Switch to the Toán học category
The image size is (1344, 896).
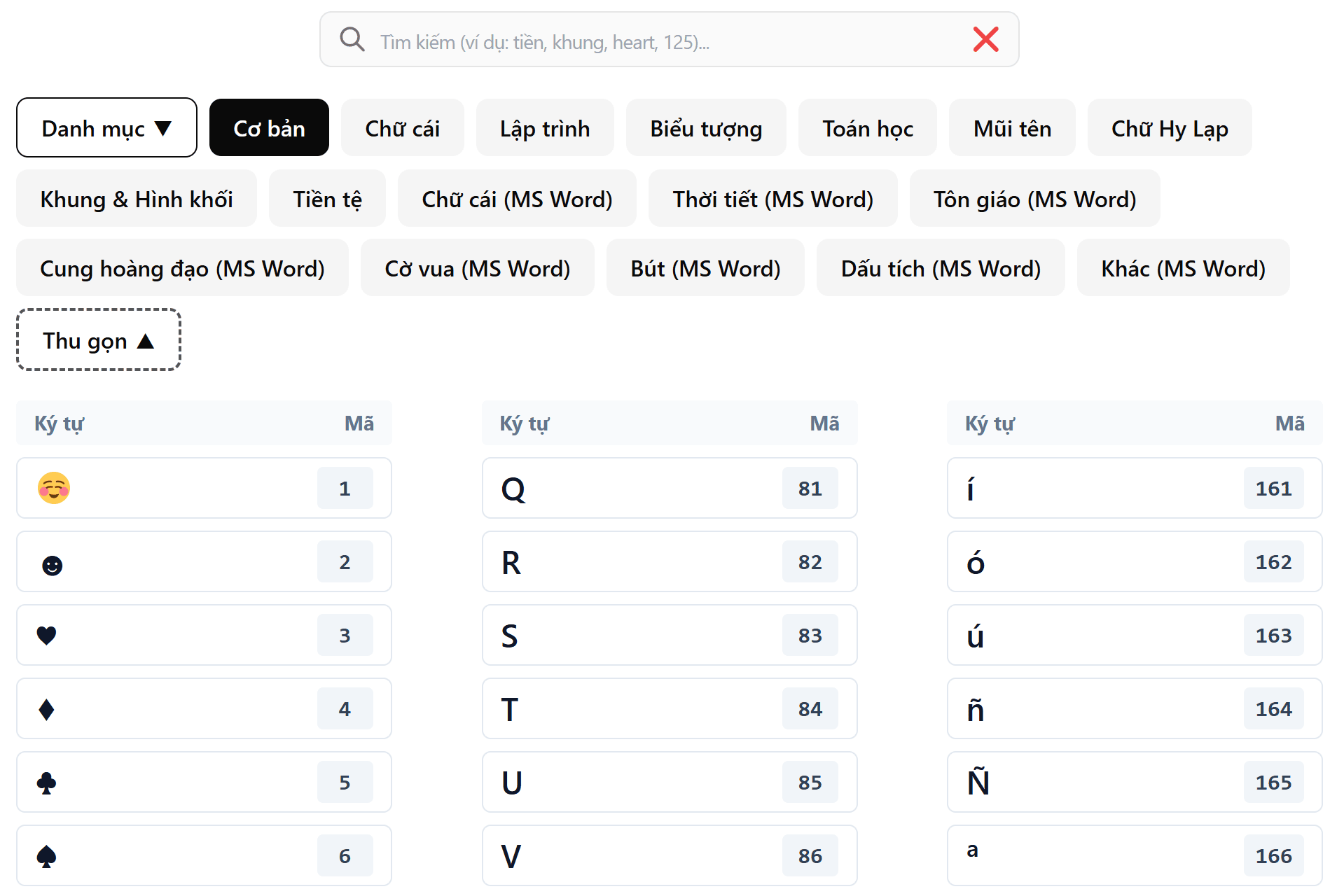(x=867, y=128)
